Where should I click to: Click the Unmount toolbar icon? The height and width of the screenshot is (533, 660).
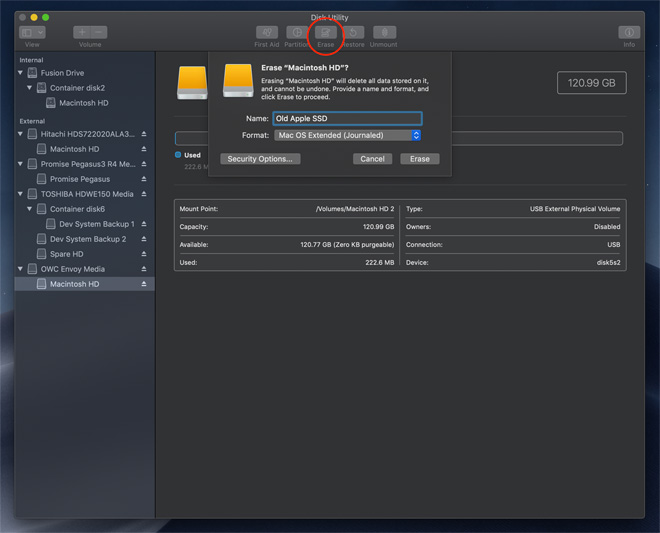click(x=384, y=32)
